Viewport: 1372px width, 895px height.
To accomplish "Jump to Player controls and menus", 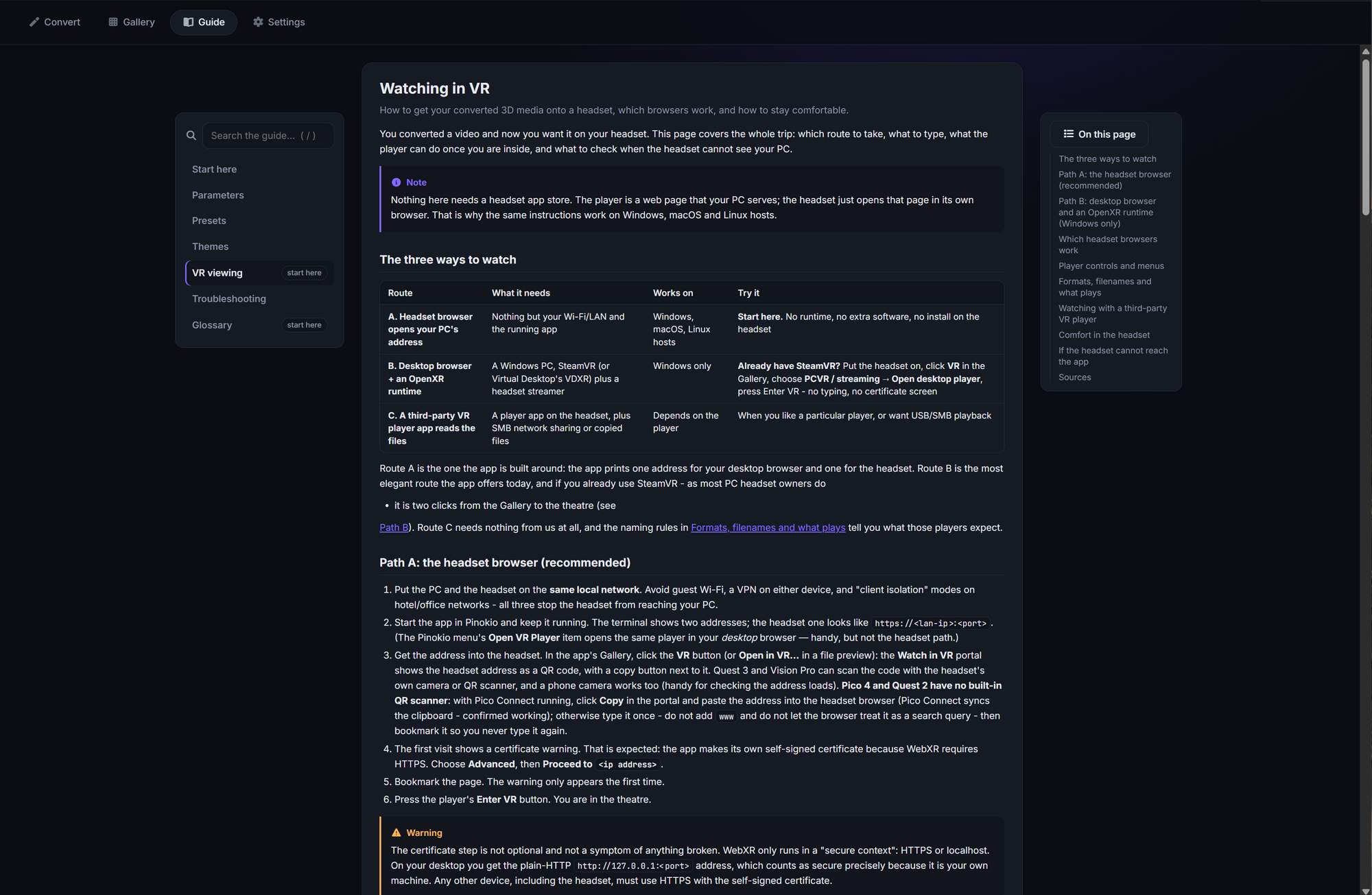I will pyautogui.click(x=1111, y=266).
